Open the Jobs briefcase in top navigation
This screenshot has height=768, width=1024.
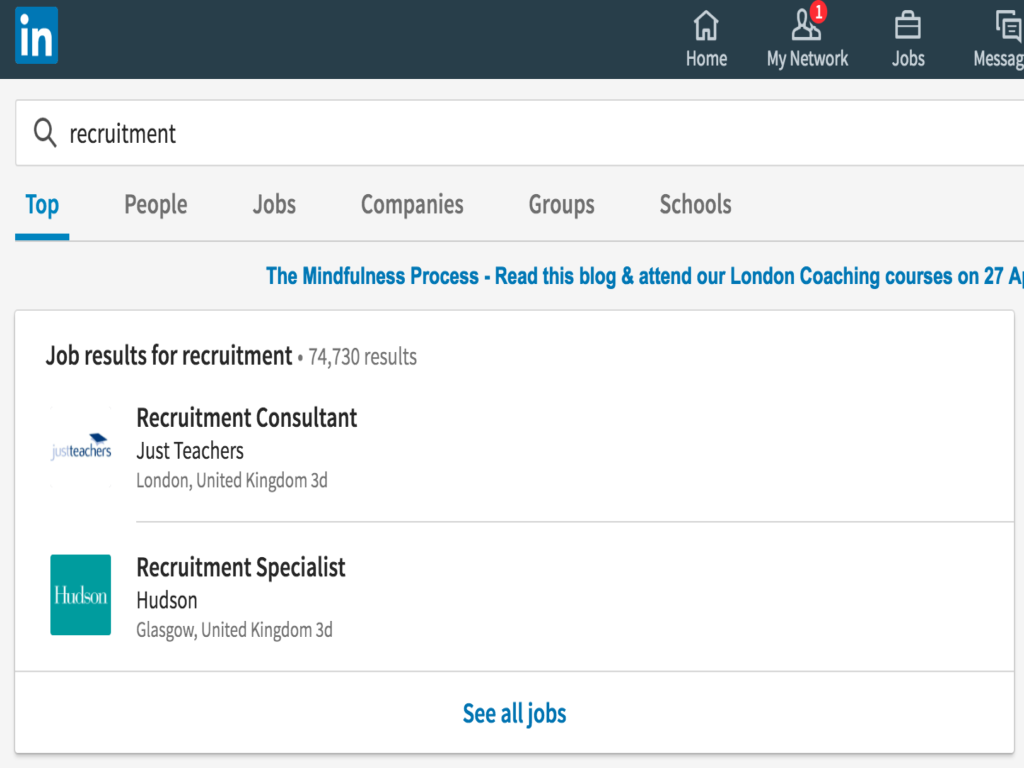coord(908,39)
